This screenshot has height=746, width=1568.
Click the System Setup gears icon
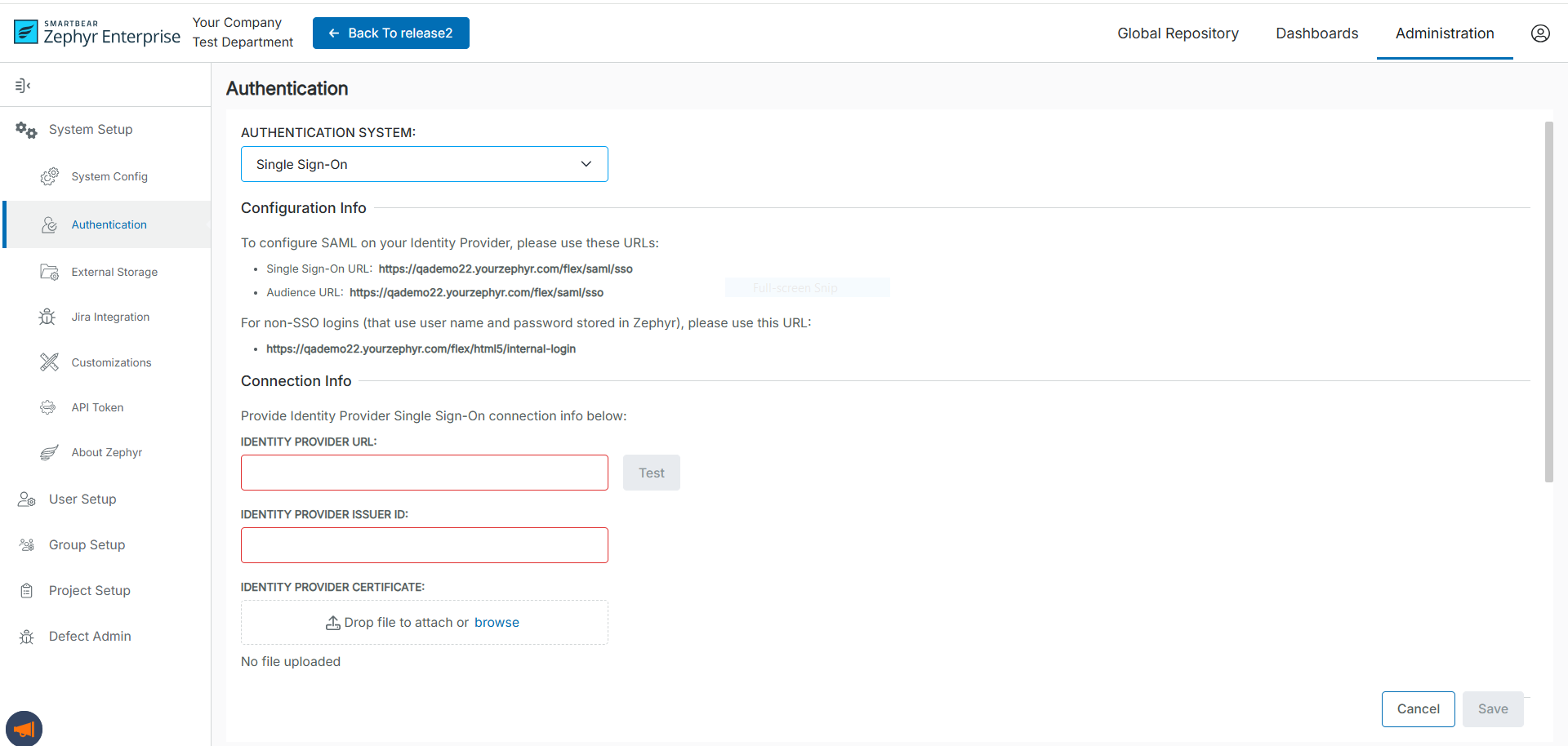click(26, 130)
